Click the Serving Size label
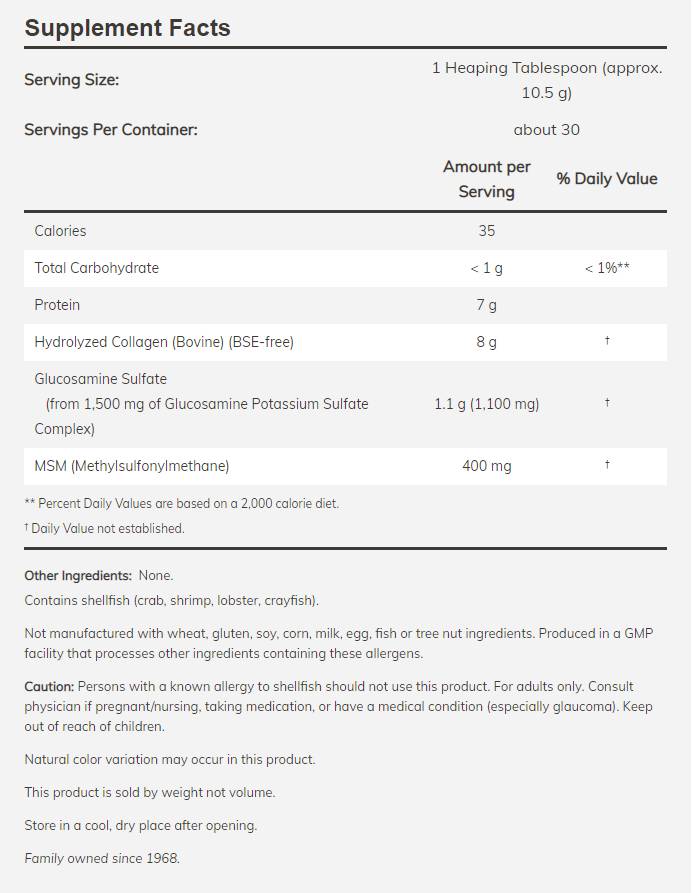The height and width of the screenshot is (893, 692). (x=71, y=80)
